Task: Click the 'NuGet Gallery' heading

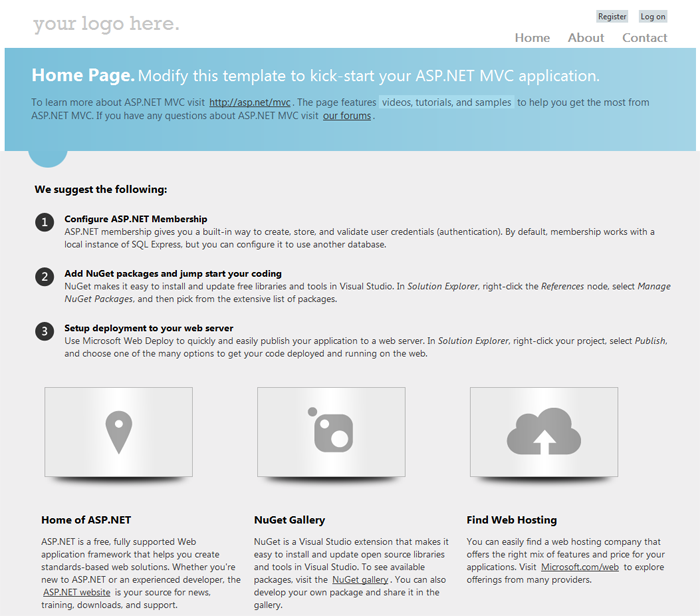Action: click(289, 520)
